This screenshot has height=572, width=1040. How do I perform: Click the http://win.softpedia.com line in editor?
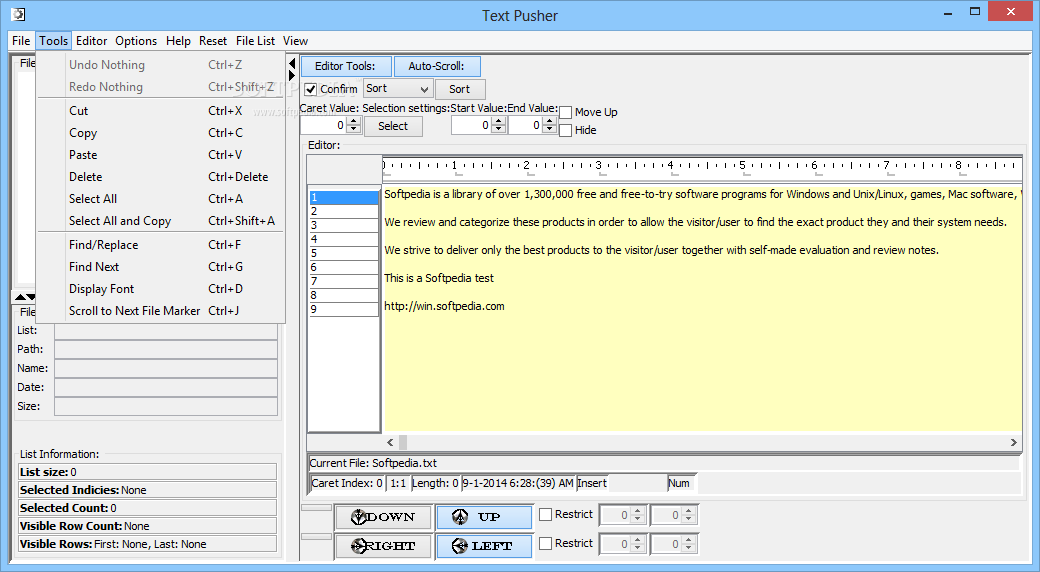click(x=444, y=306)
